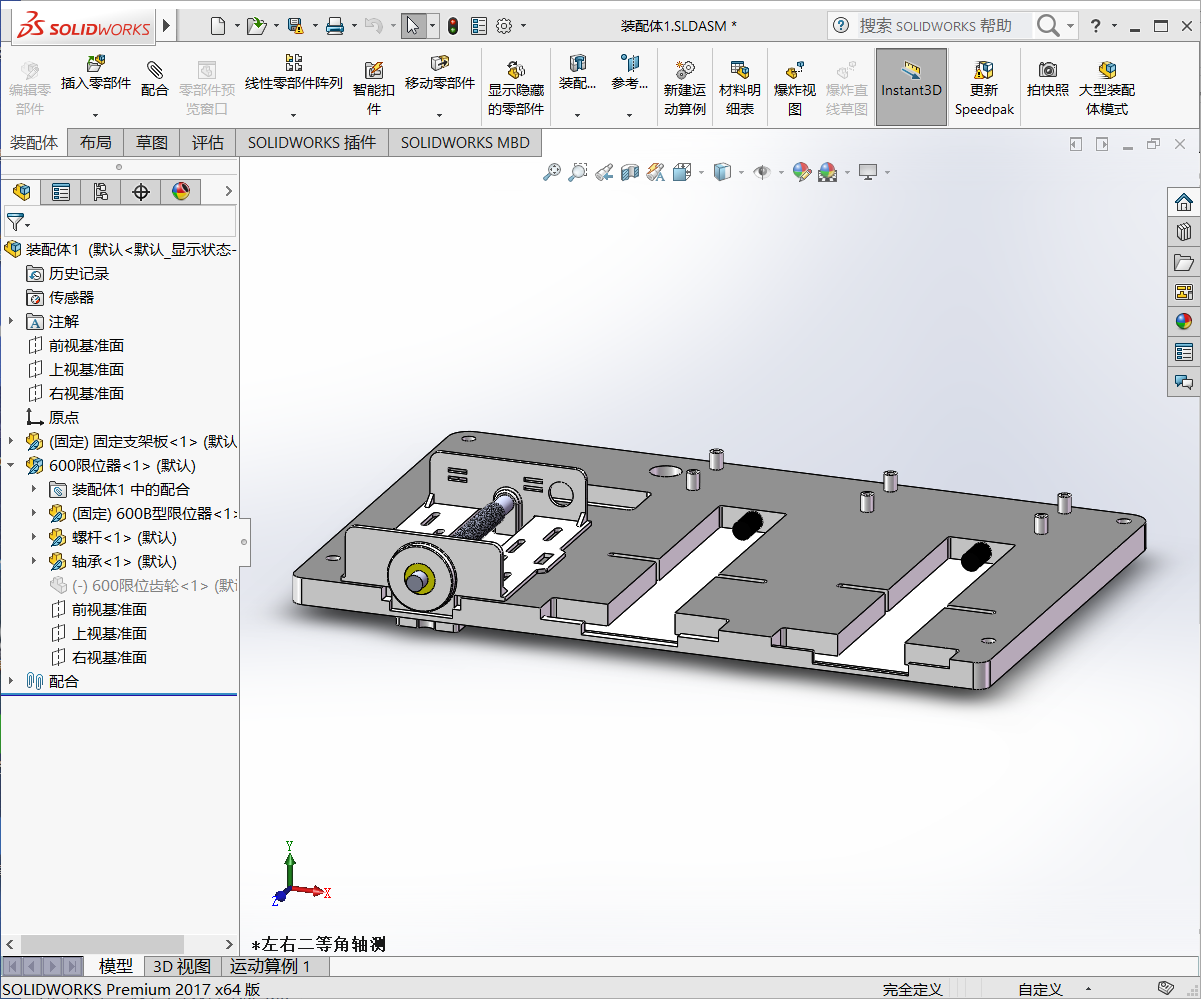Select the 模型 (Model) bottom tab
1201x999 pixels.
click(x=116, y=966)
